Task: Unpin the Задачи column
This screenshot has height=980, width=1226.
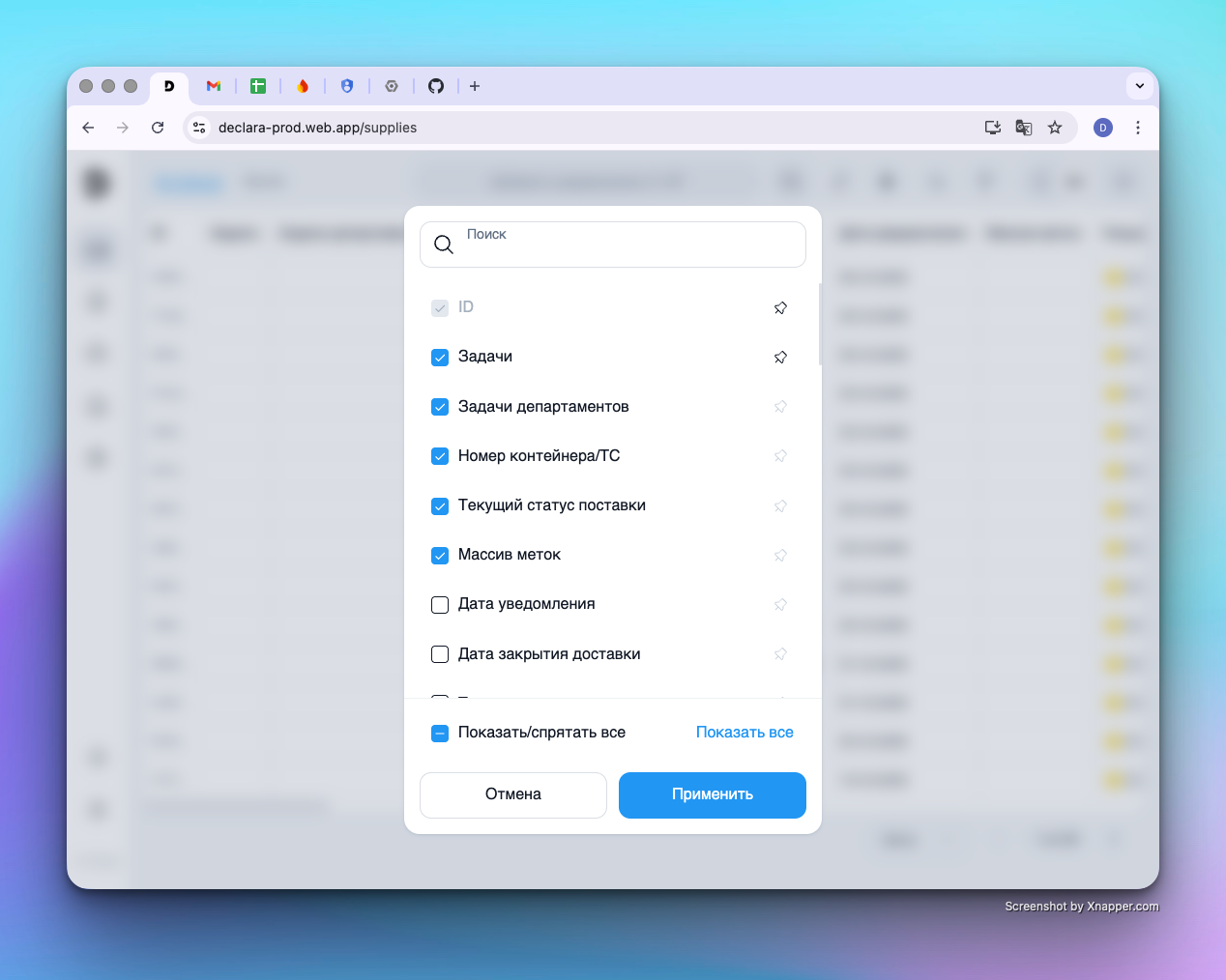Action: tap(780, 358)
